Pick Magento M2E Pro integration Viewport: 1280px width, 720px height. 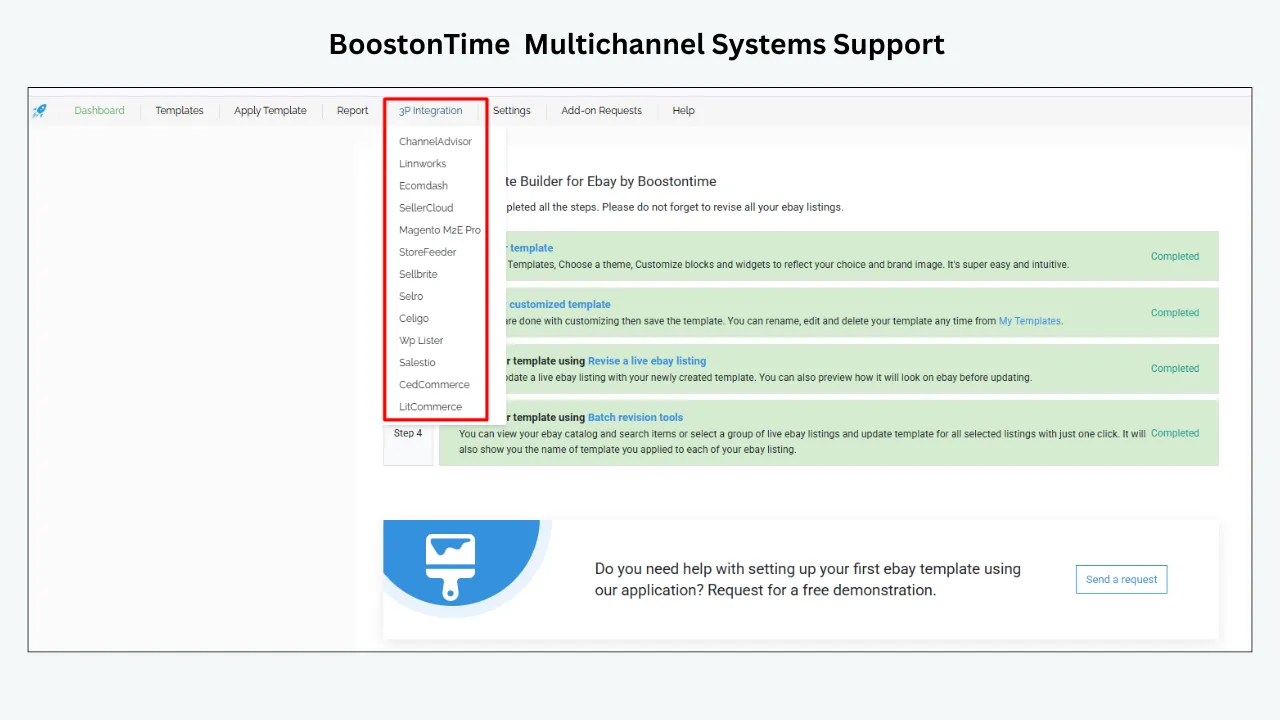pyautogui.click(x=440, y=230)
